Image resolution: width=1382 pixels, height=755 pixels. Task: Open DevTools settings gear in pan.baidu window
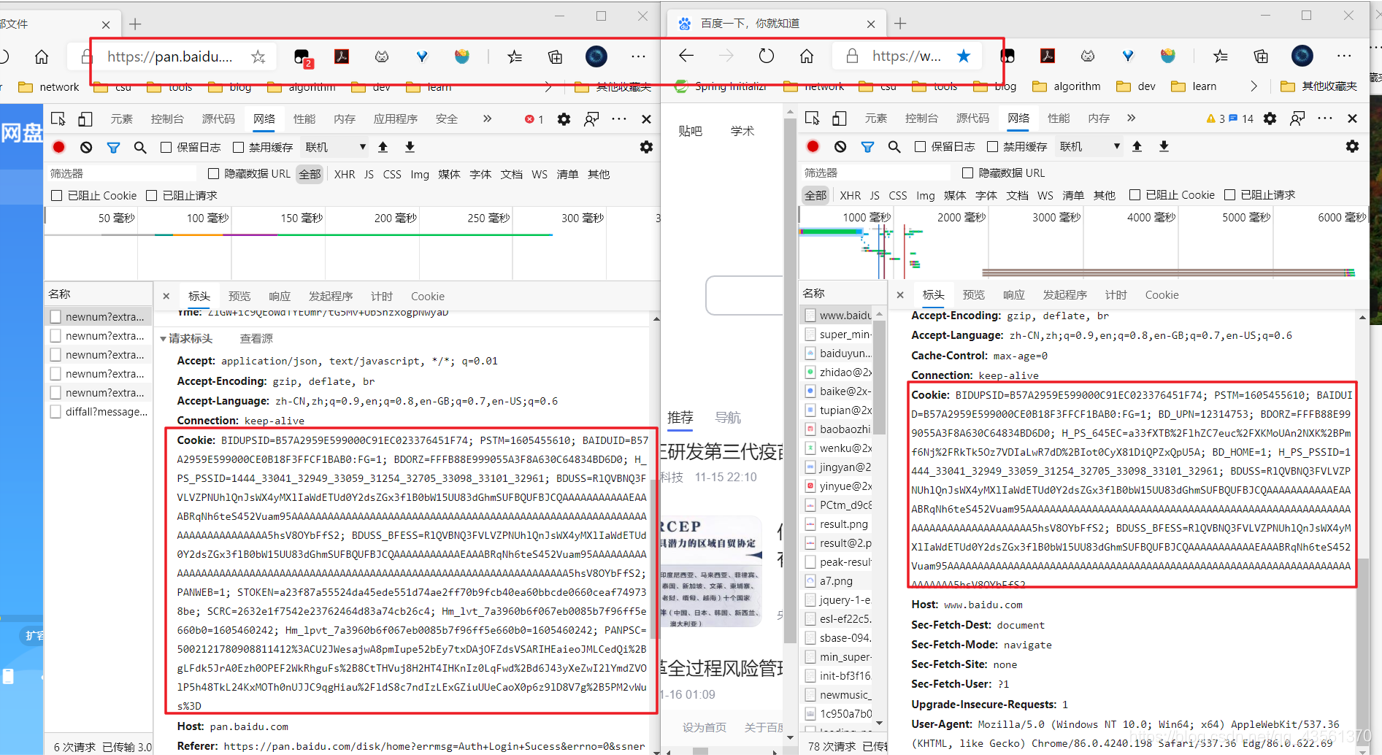pyautogui.click(x=564, y=119)
